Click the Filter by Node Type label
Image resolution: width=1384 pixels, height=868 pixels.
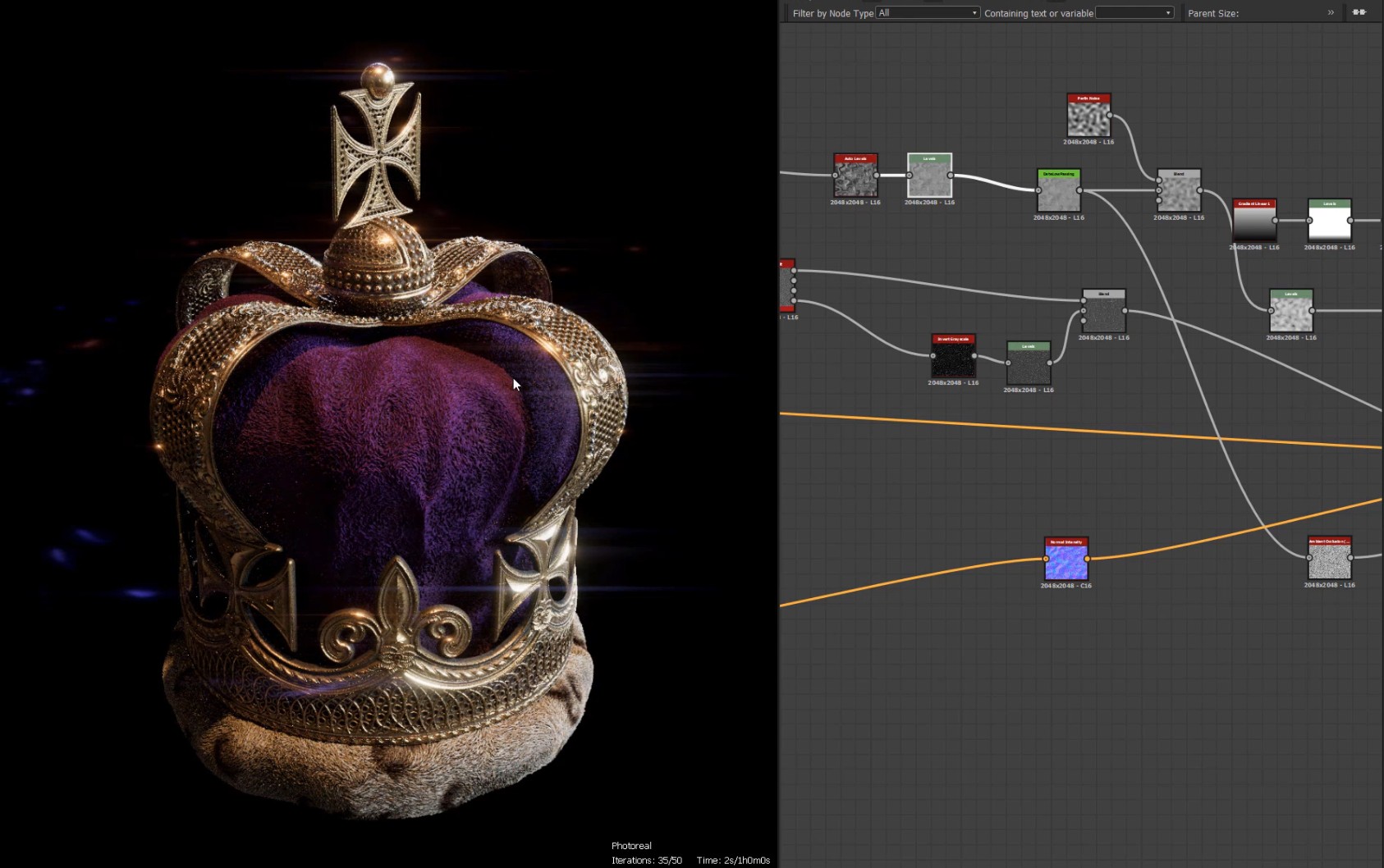832,13
